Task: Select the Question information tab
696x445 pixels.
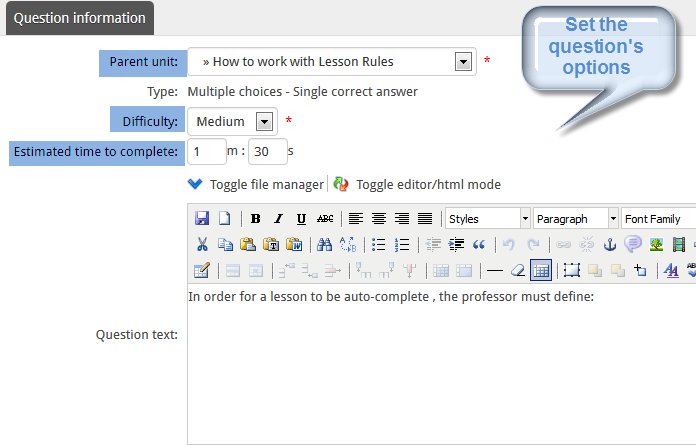Action: pos(80,18)
